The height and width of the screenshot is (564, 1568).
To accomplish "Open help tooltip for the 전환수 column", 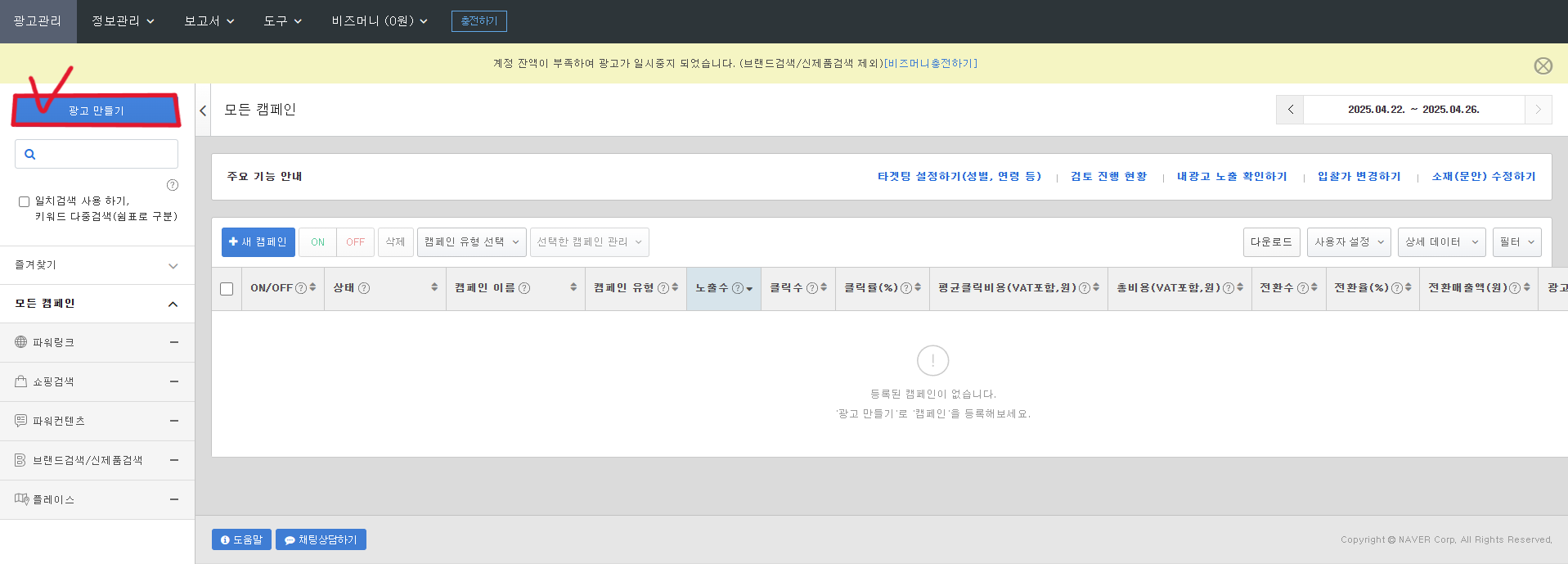I will (x=1303, y=288).
